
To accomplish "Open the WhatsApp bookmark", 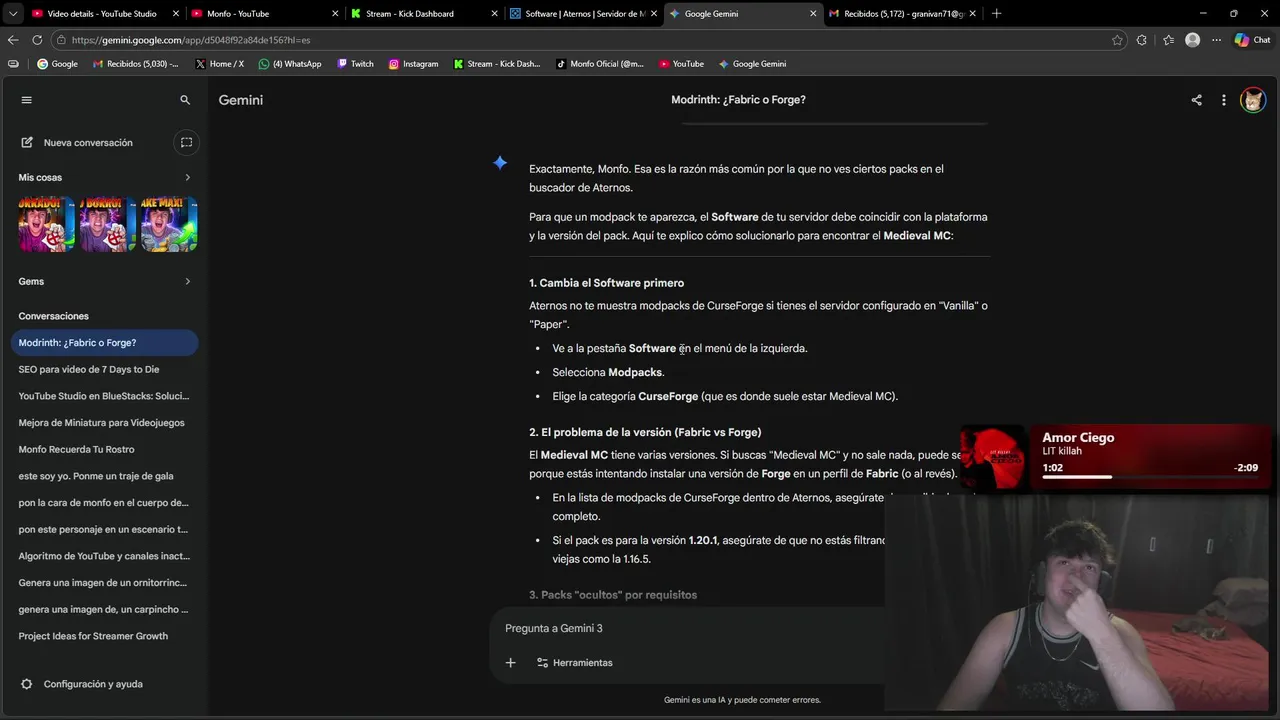I will [290, 64].
